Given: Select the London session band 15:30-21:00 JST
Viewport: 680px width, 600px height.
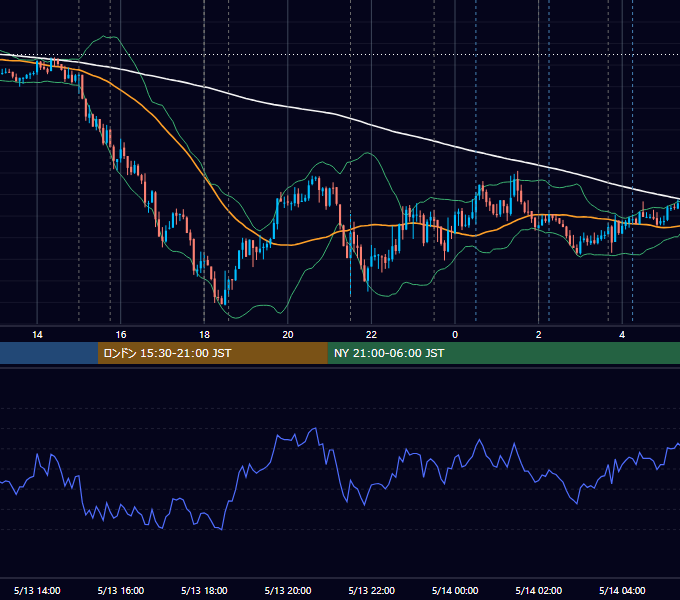Looking at the screenshot, I should (212, 353).
